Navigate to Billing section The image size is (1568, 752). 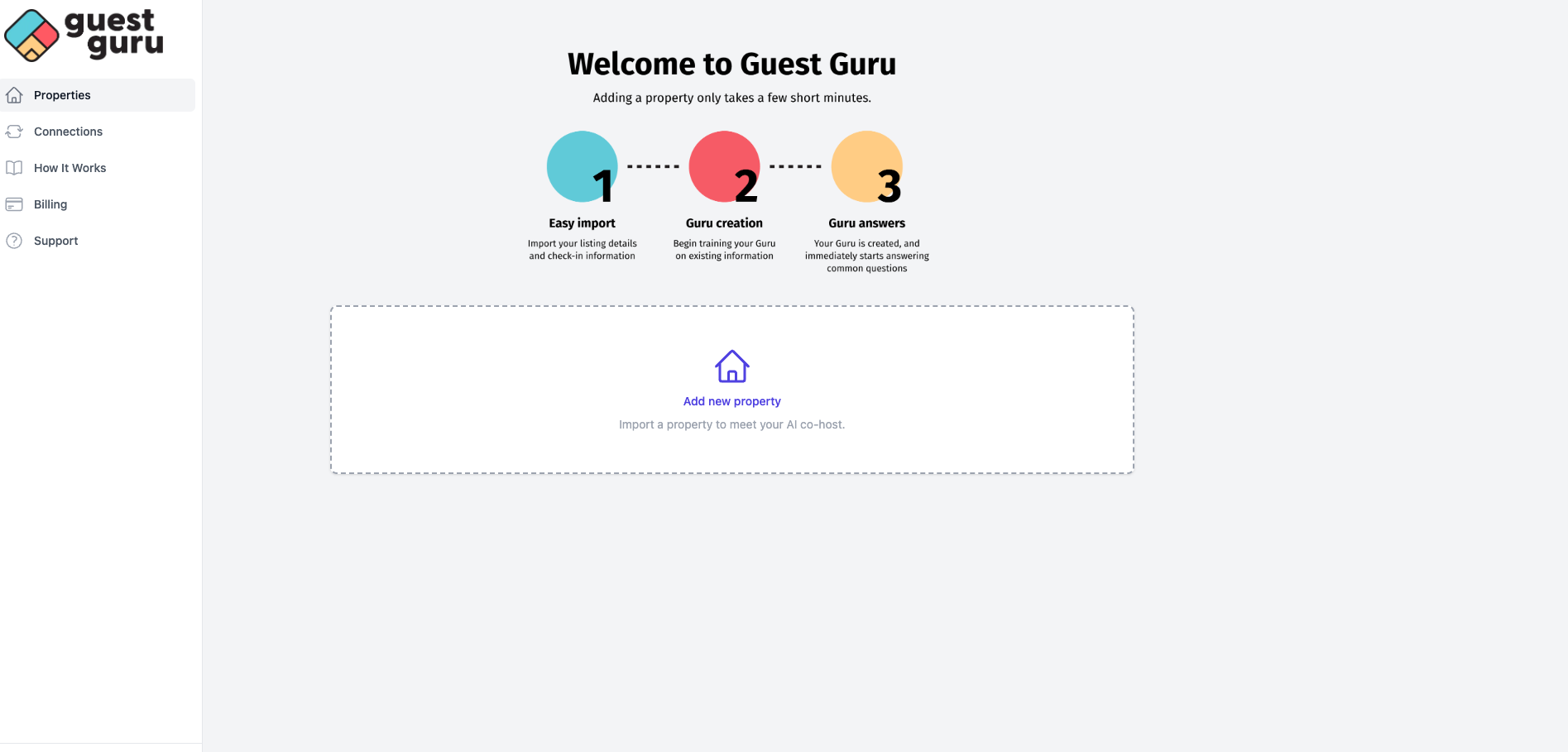[x=98, y=204]
